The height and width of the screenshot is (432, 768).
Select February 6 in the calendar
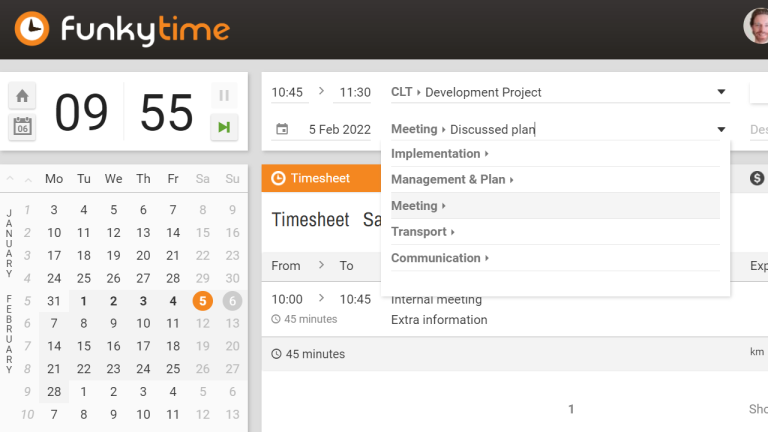pyautogui.click(x=232, y=301)
